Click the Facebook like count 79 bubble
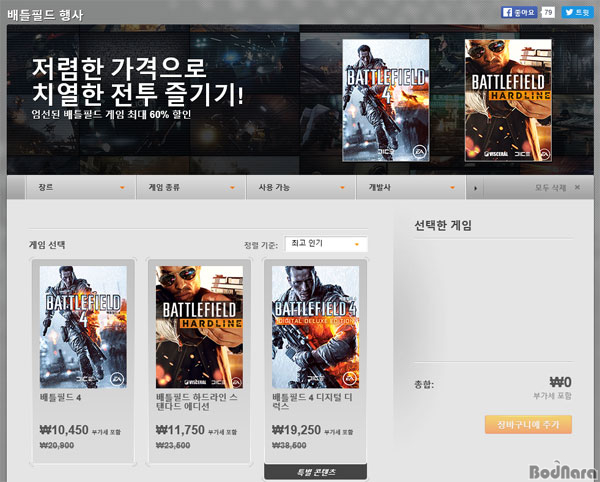Viewport: 600px width, 482px height. pos(548,12)
